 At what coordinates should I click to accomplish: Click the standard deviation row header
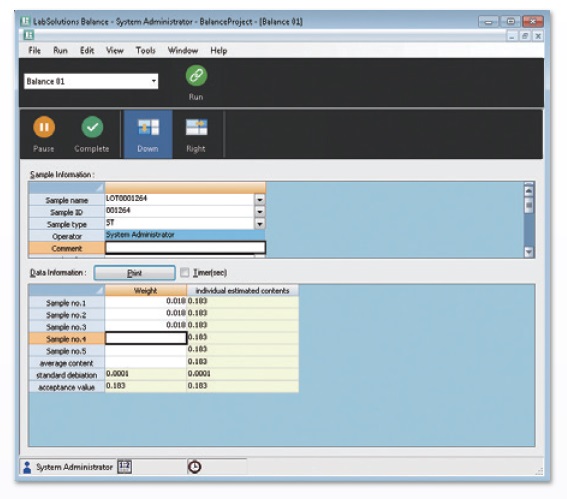coord(67,375)
